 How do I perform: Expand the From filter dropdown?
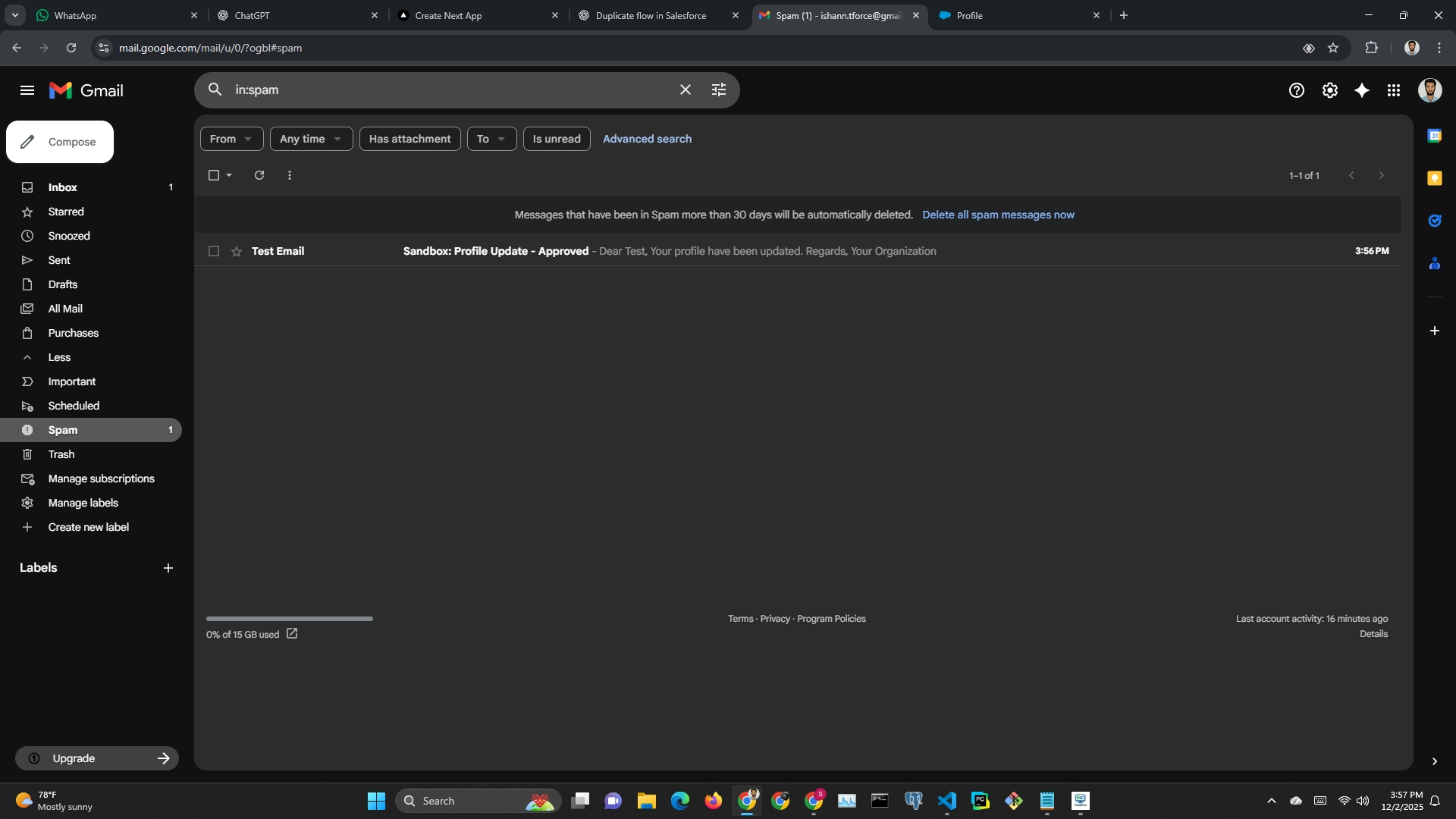click(x=231, y=139)
